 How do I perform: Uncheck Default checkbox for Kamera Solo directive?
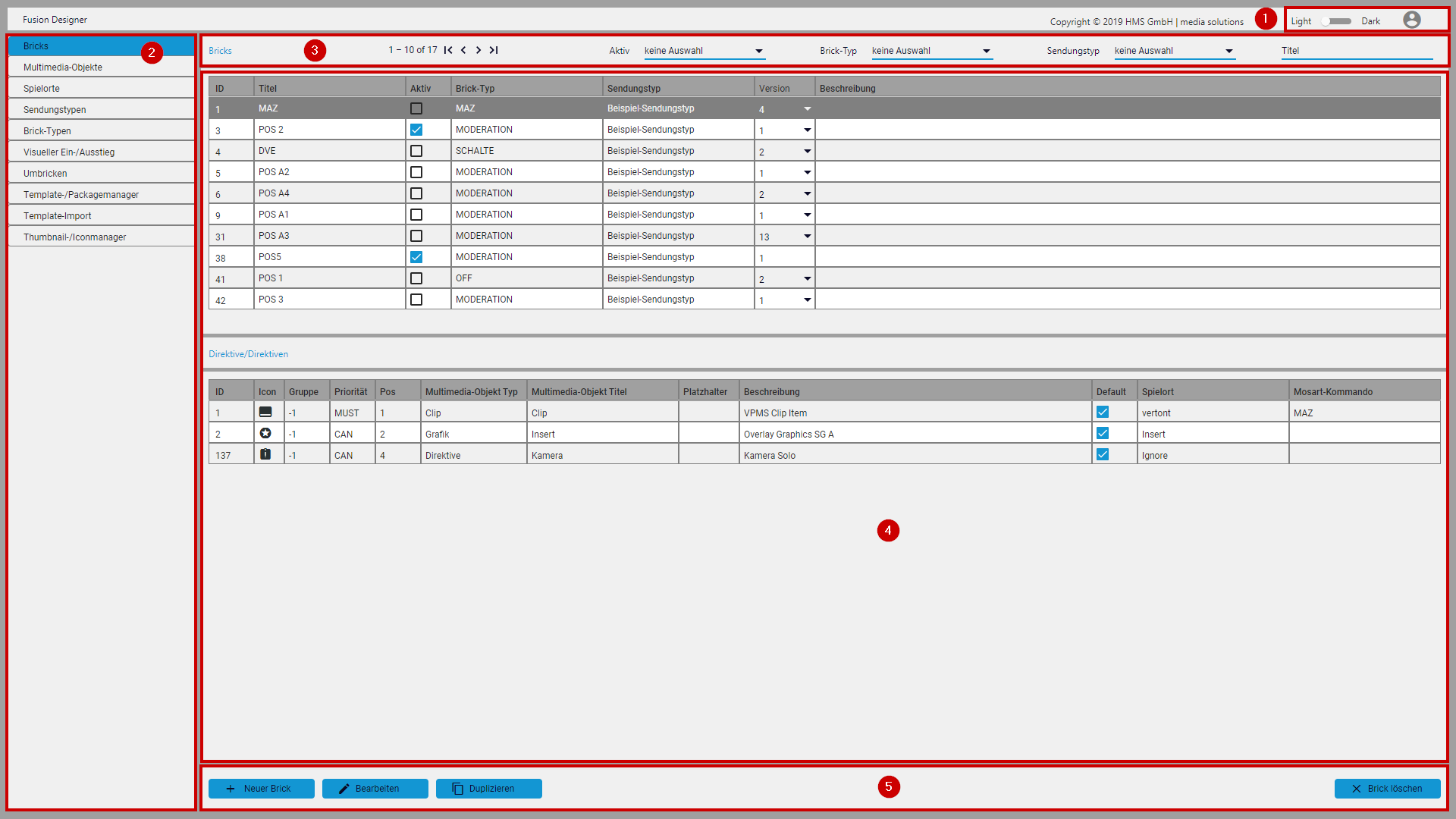1103,454
